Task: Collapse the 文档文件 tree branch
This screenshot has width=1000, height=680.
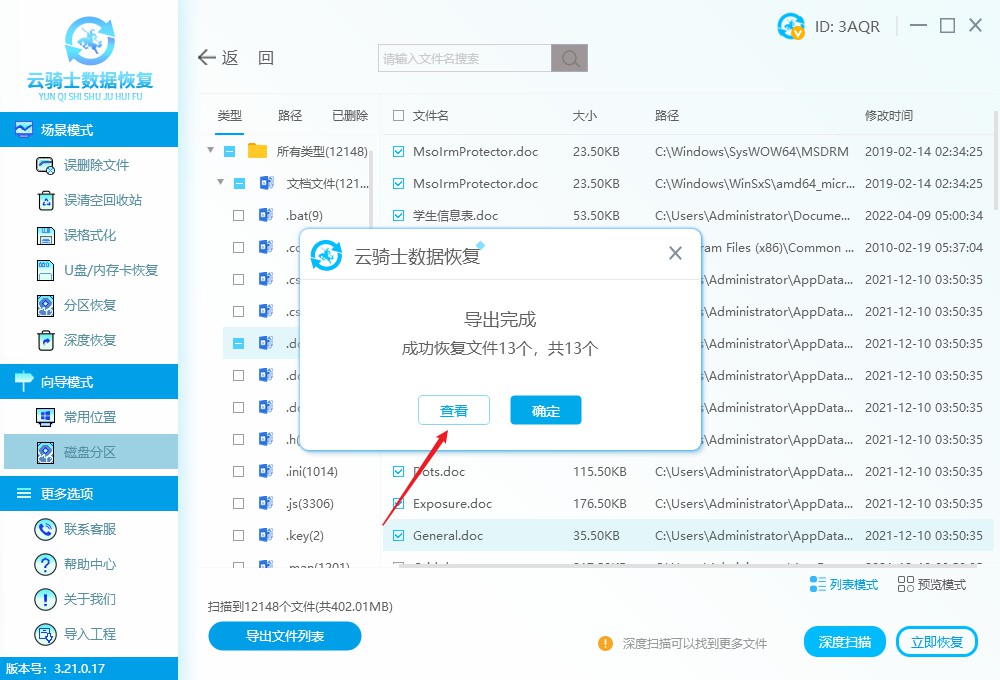Action: coord(221,183)
